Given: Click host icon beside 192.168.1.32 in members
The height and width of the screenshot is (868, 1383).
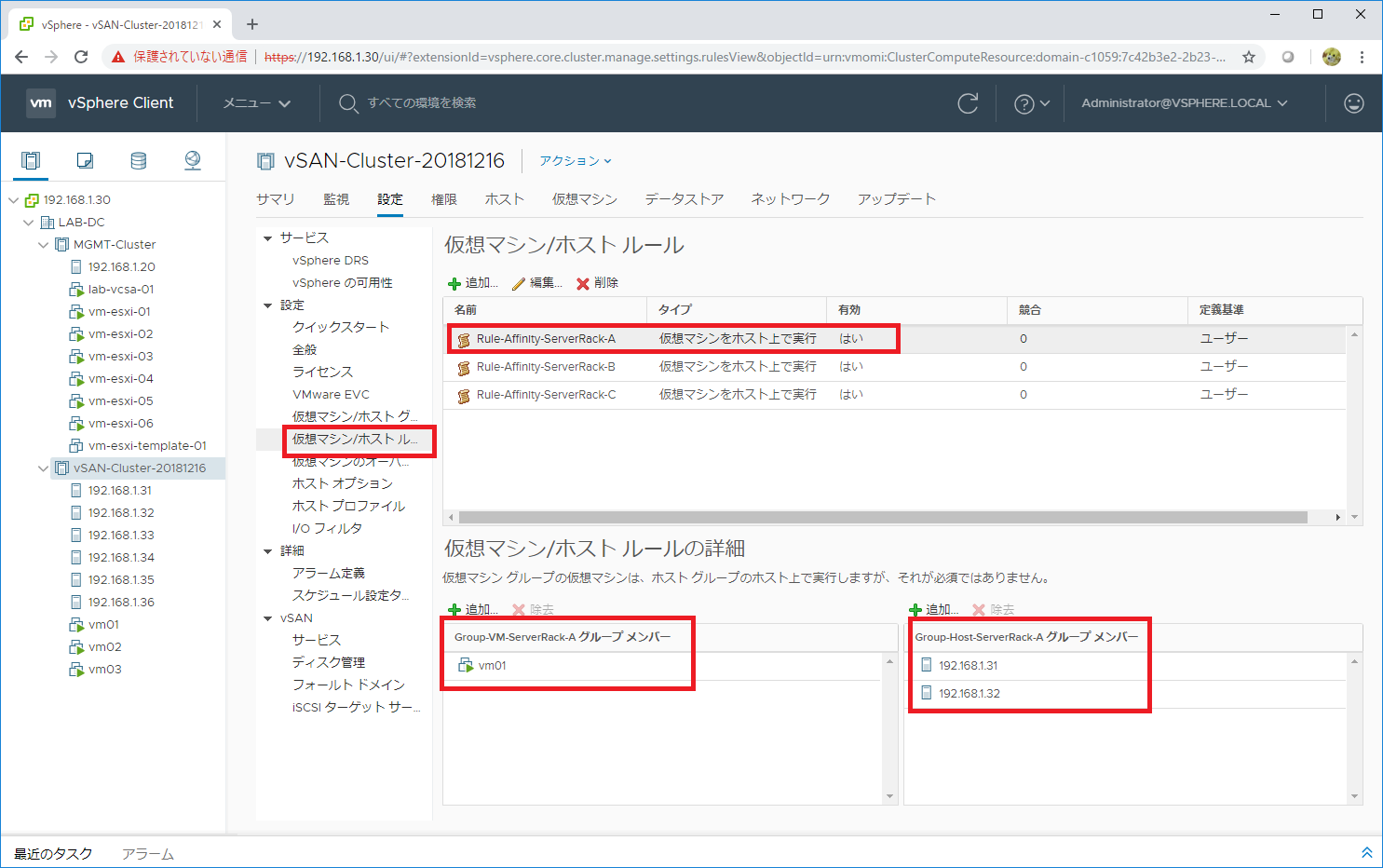Looking at the screenshot, I should point(927,693).
